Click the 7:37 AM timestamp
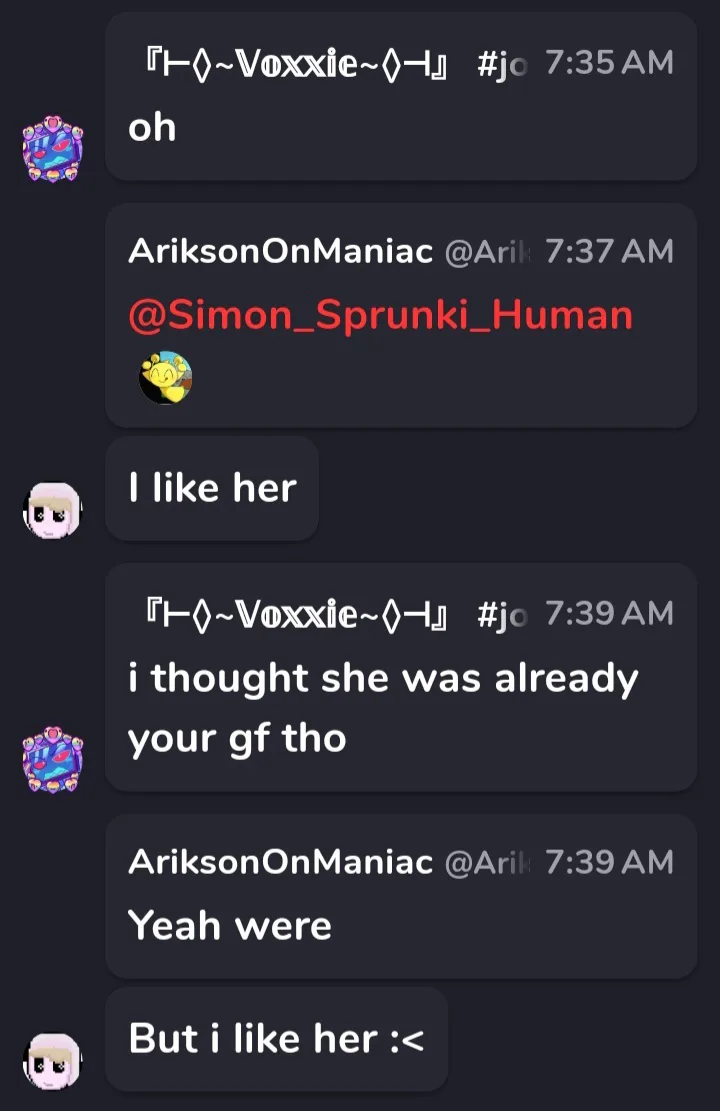Image resolution: width=720 pixels, height=1111 pixels. click(x=609, y=252)
